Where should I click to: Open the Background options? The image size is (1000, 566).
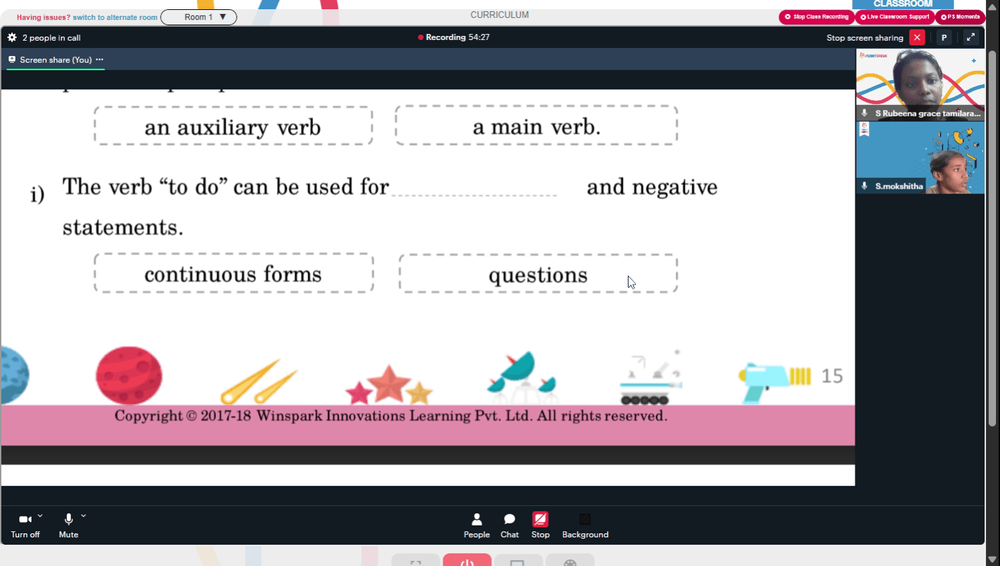tap(585, 526)
